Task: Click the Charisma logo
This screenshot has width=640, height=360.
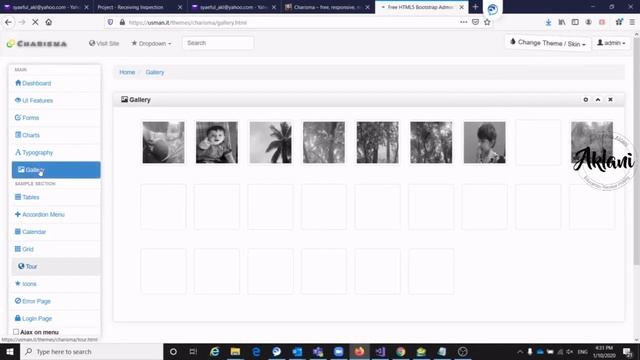Action: click(x=37, y=43)
